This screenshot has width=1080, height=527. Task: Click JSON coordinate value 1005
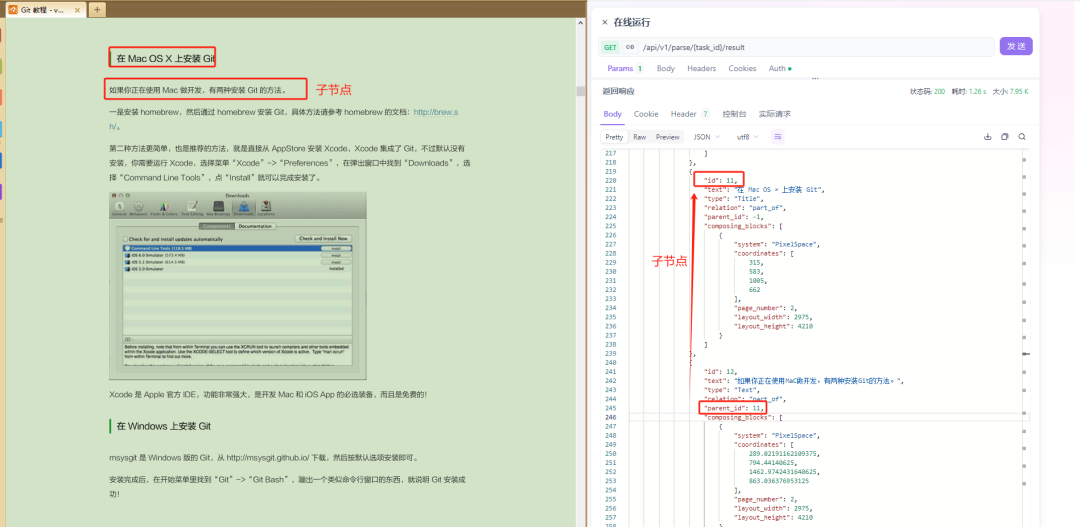tap(758, 280)
